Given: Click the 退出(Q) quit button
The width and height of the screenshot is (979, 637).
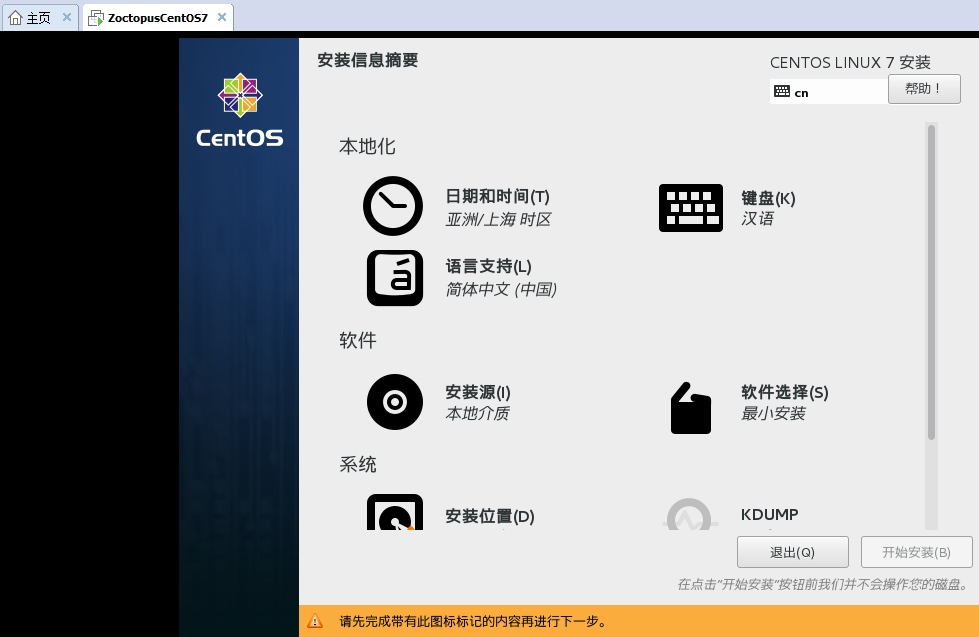Looking at the screenshot, I should point(792,552).
